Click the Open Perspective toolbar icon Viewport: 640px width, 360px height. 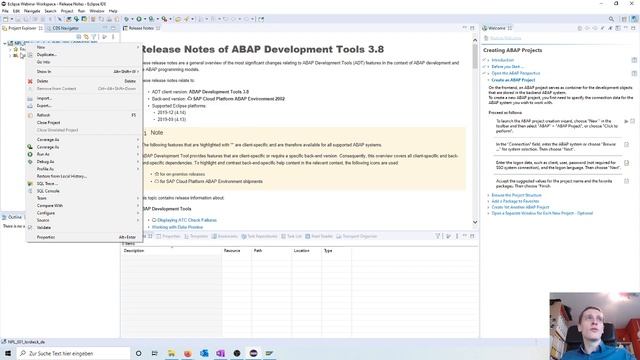click(624, 19)
